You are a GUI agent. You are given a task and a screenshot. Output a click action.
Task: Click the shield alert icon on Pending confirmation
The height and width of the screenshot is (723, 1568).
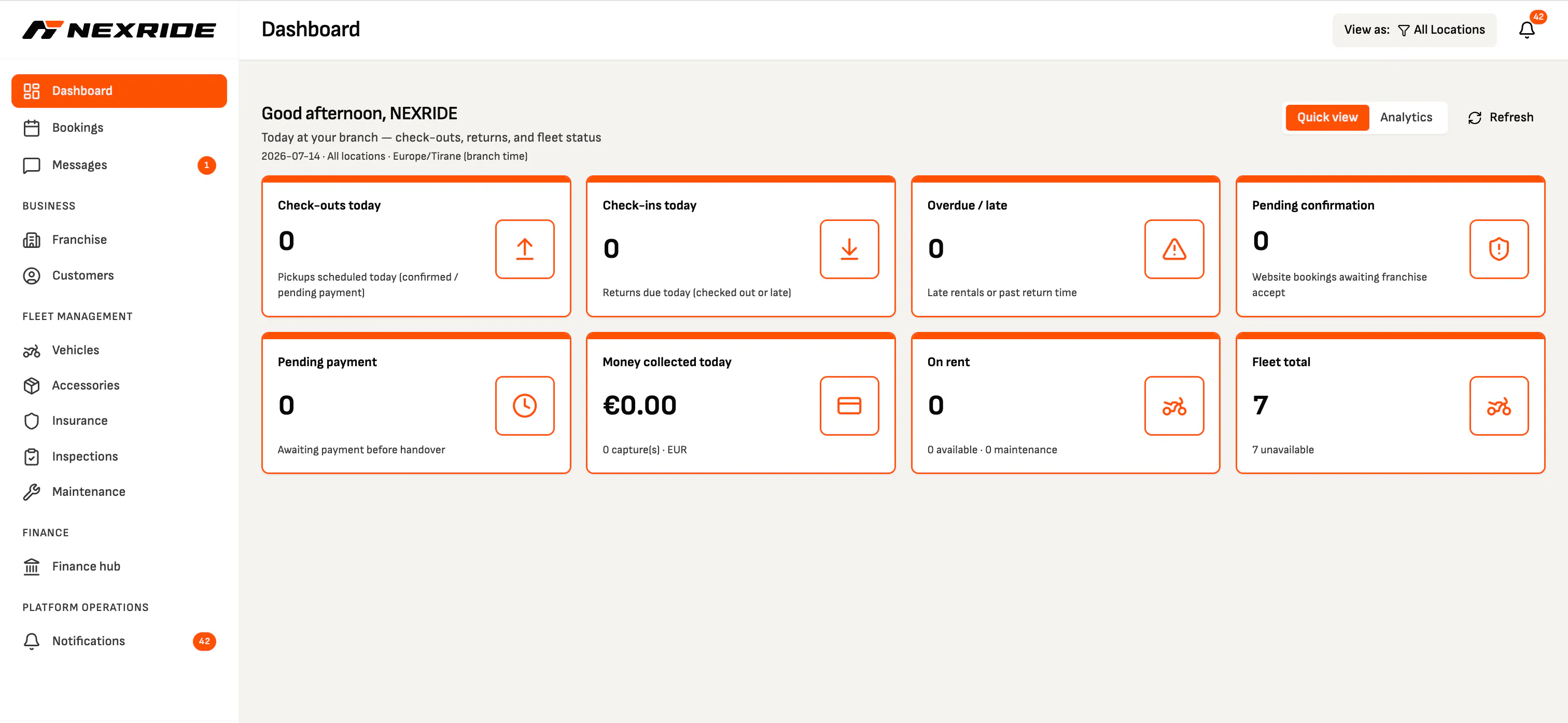coord(1499,249)
